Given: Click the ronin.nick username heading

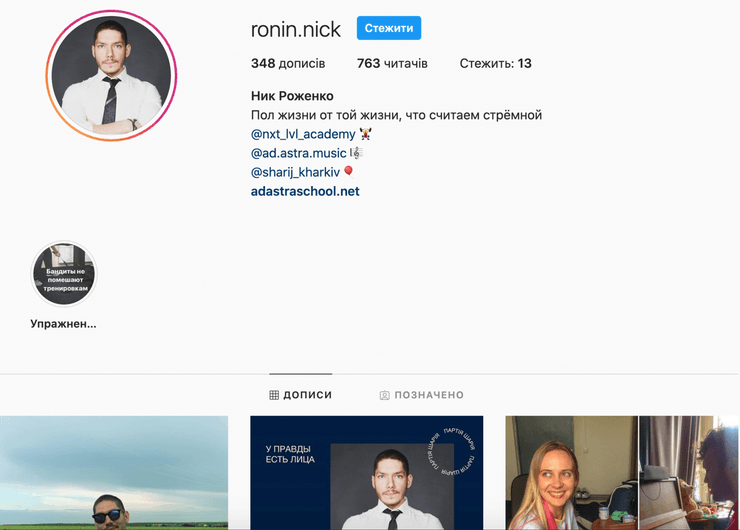Looking at the screenshot, I should tap(296, 28).
